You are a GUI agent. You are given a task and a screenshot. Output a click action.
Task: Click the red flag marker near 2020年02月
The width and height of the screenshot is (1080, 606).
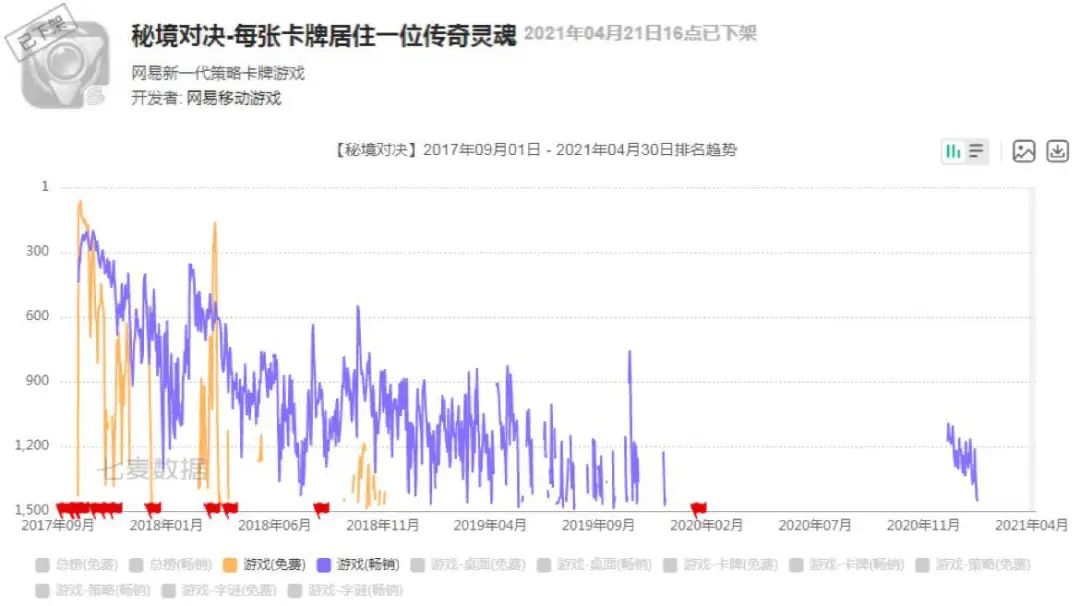[x=698, y=510]
